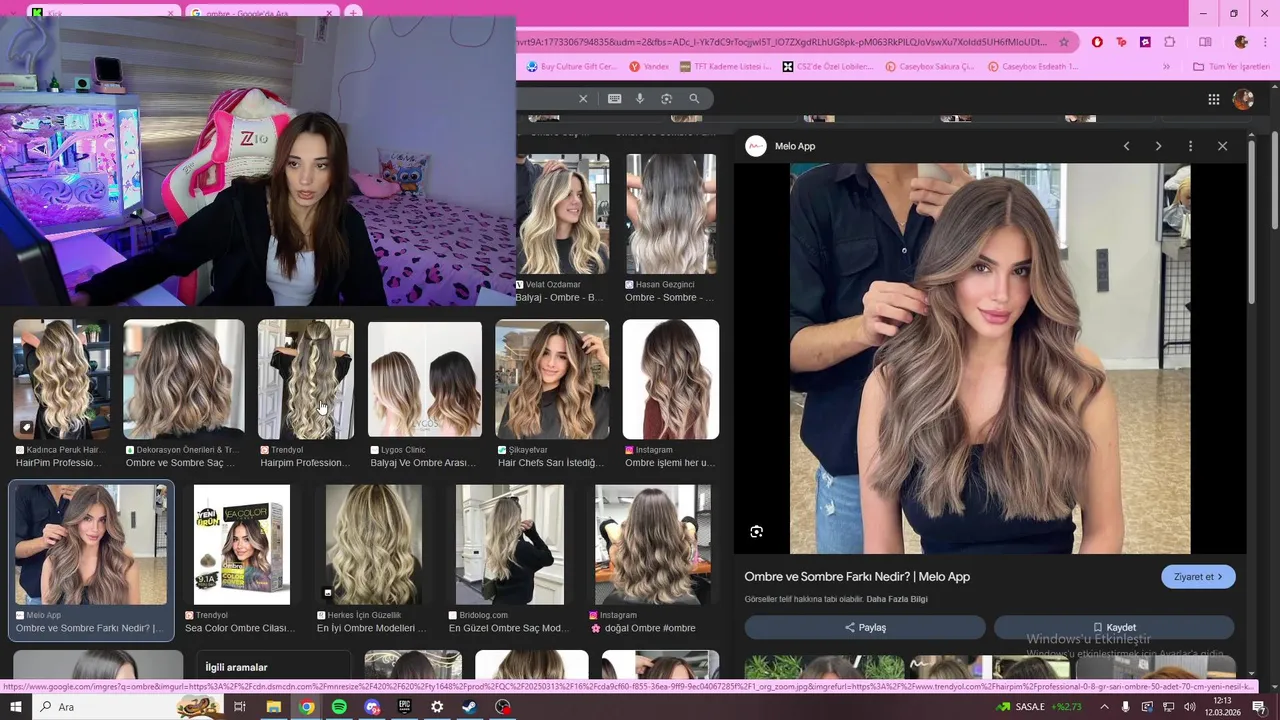Open the Caseybox Esdeath bookmark
This screenshot has height=720, width=1280.
click(x=1033, y=67)
